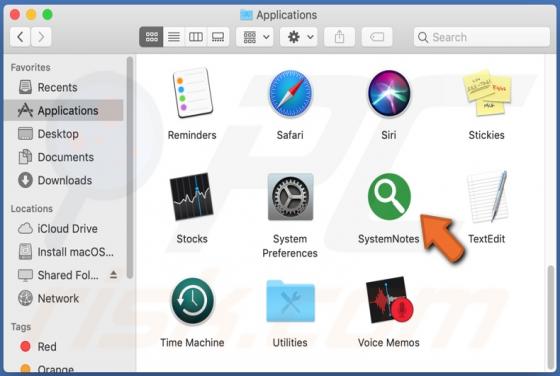Eject the Shared Folders volume
The height and width of the screenshot is (376, 560).
point(114,274)
